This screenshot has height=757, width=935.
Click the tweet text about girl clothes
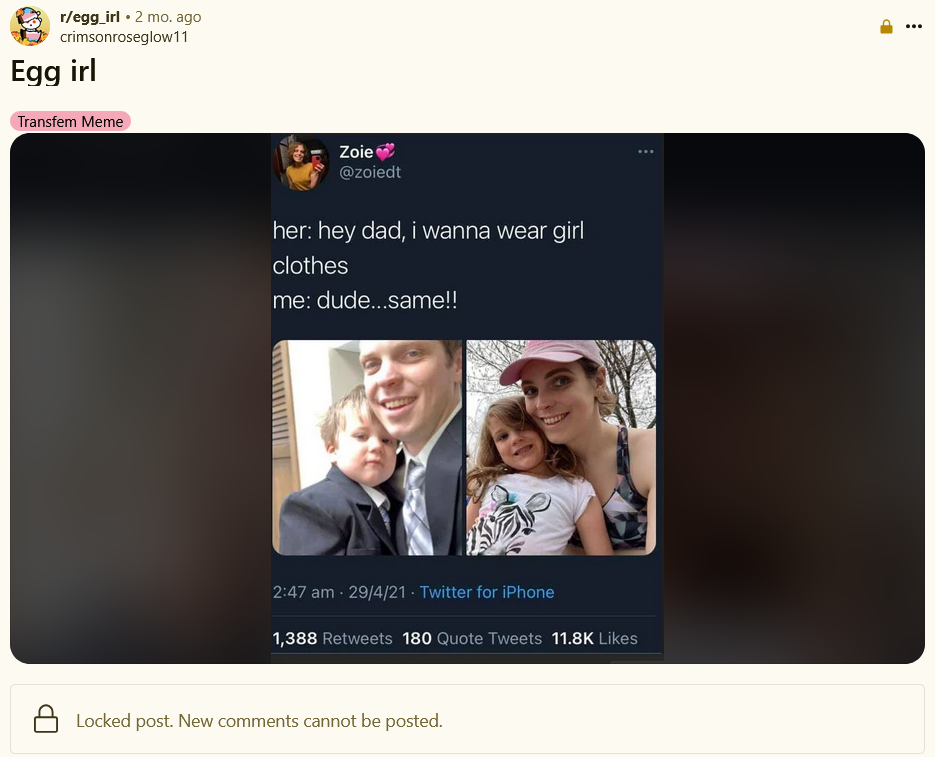428,265
